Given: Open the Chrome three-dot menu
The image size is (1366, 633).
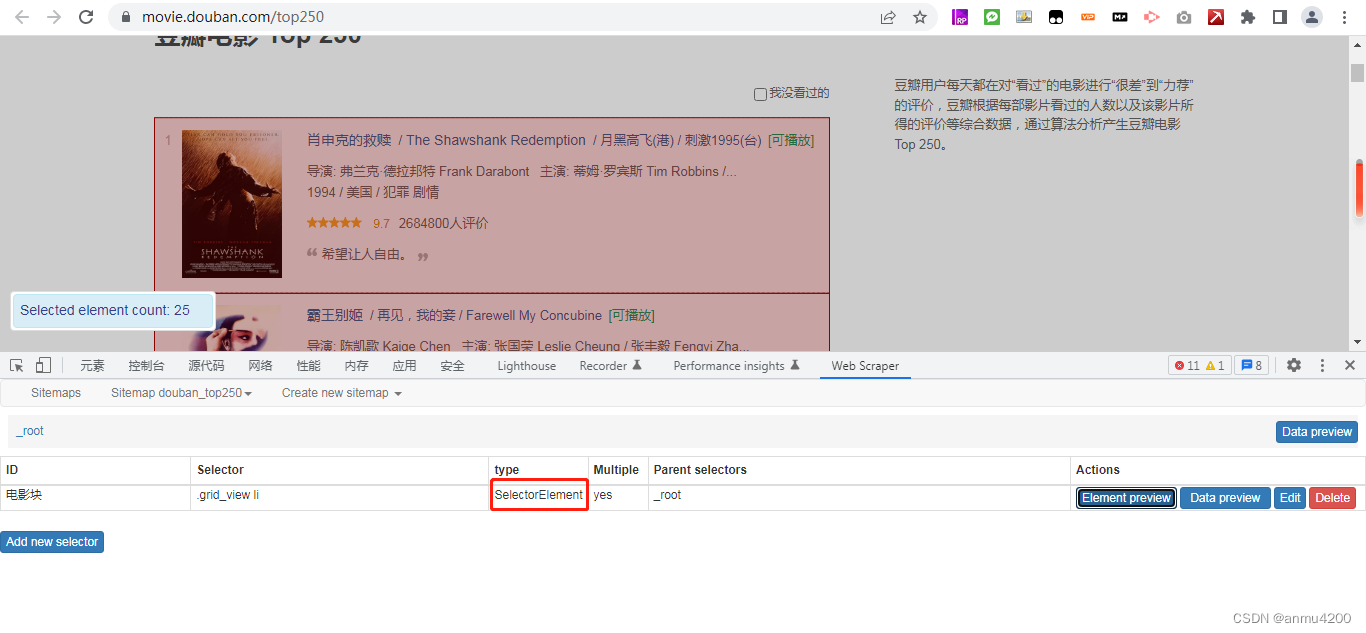Looking at the screenshot, I should tap(1344, 17).
